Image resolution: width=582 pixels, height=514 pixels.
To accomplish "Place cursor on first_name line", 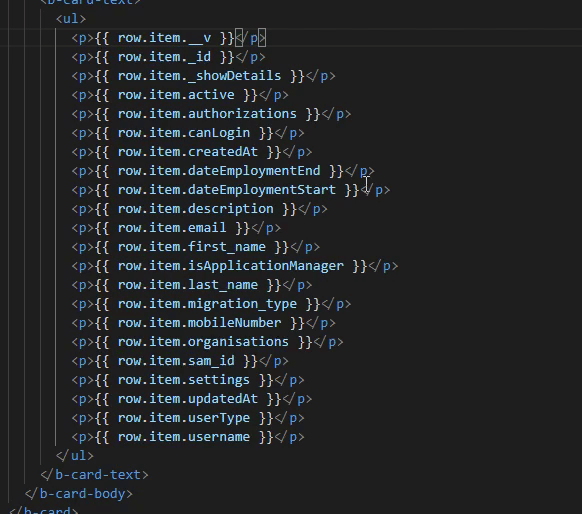I will tap(195, 246).
